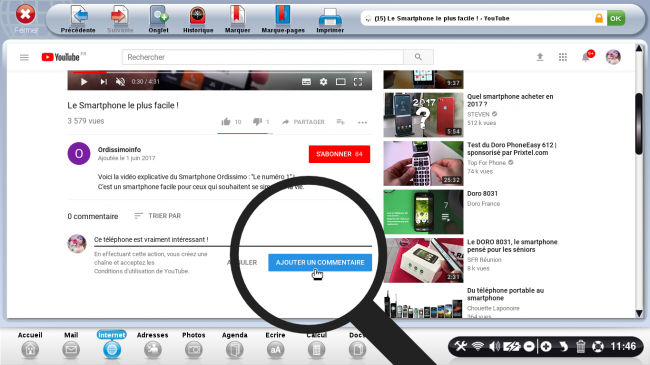
Task: Open the Ordissimoinfo channel avatar
Action: coord(79,153)
